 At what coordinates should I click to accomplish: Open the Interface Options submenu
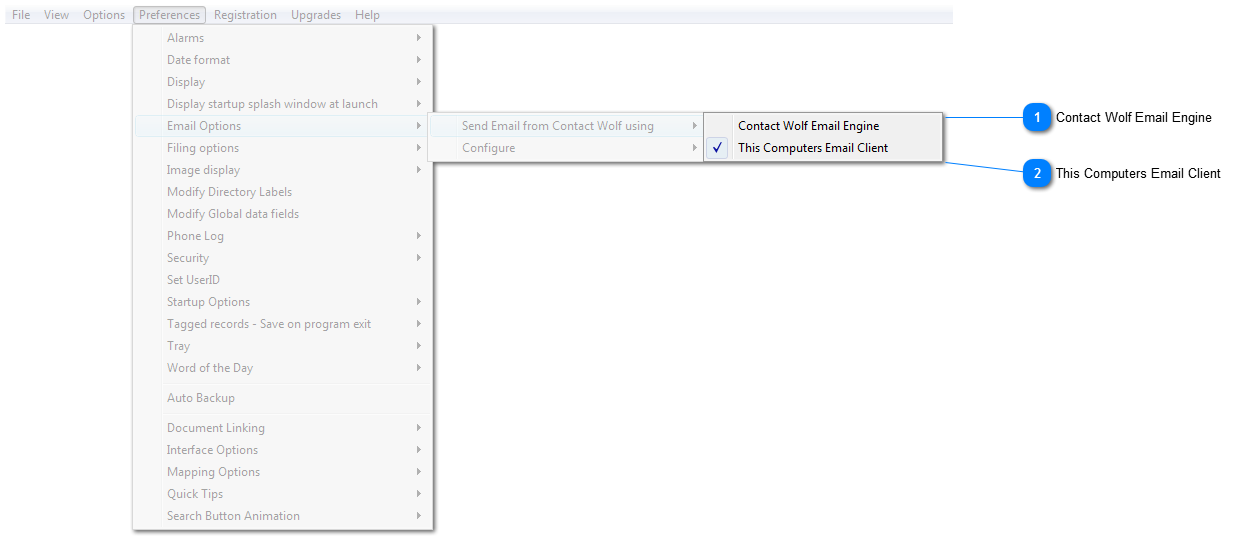[282, 450]
